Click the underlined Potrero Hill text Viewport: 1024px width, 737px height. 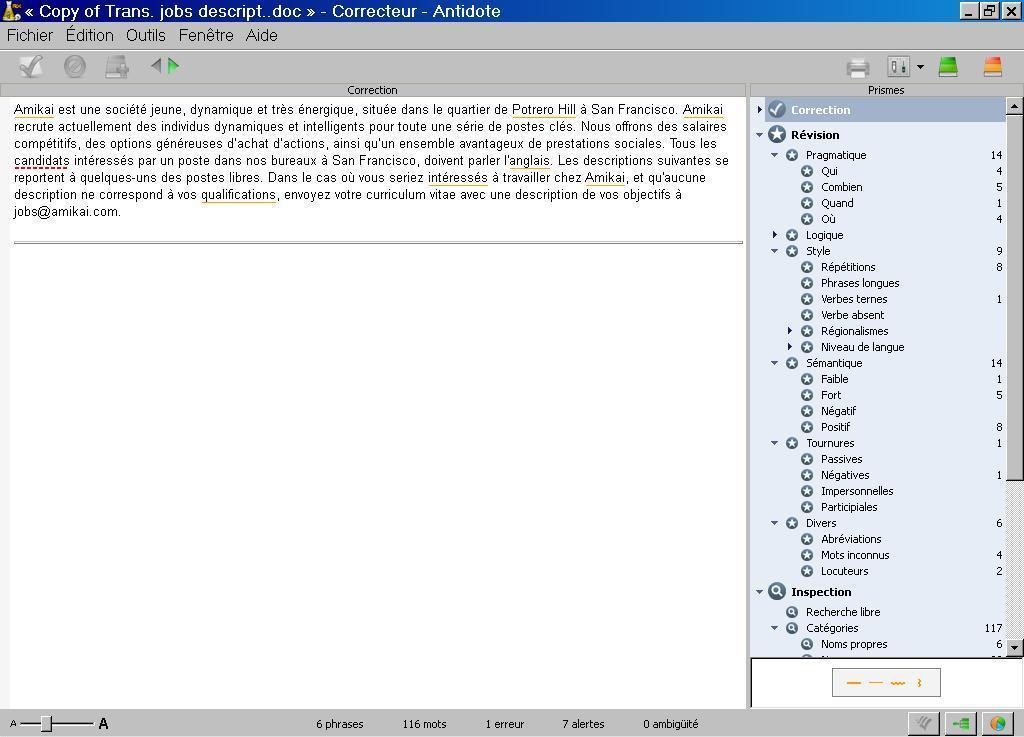[544, 110]
